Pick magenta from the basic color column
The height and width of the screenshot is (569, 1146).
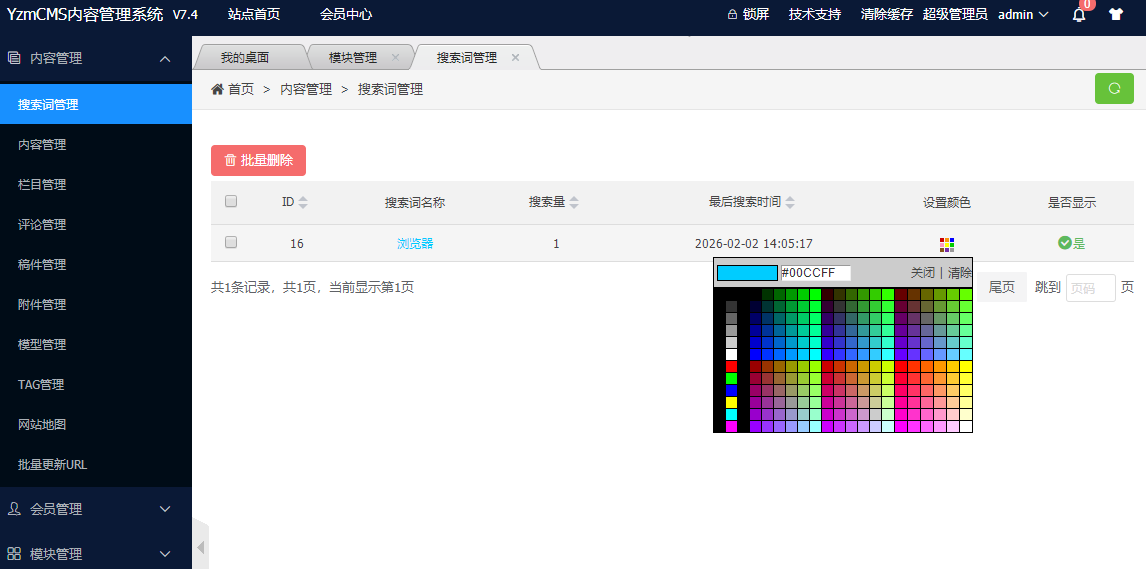pos(732,427)
